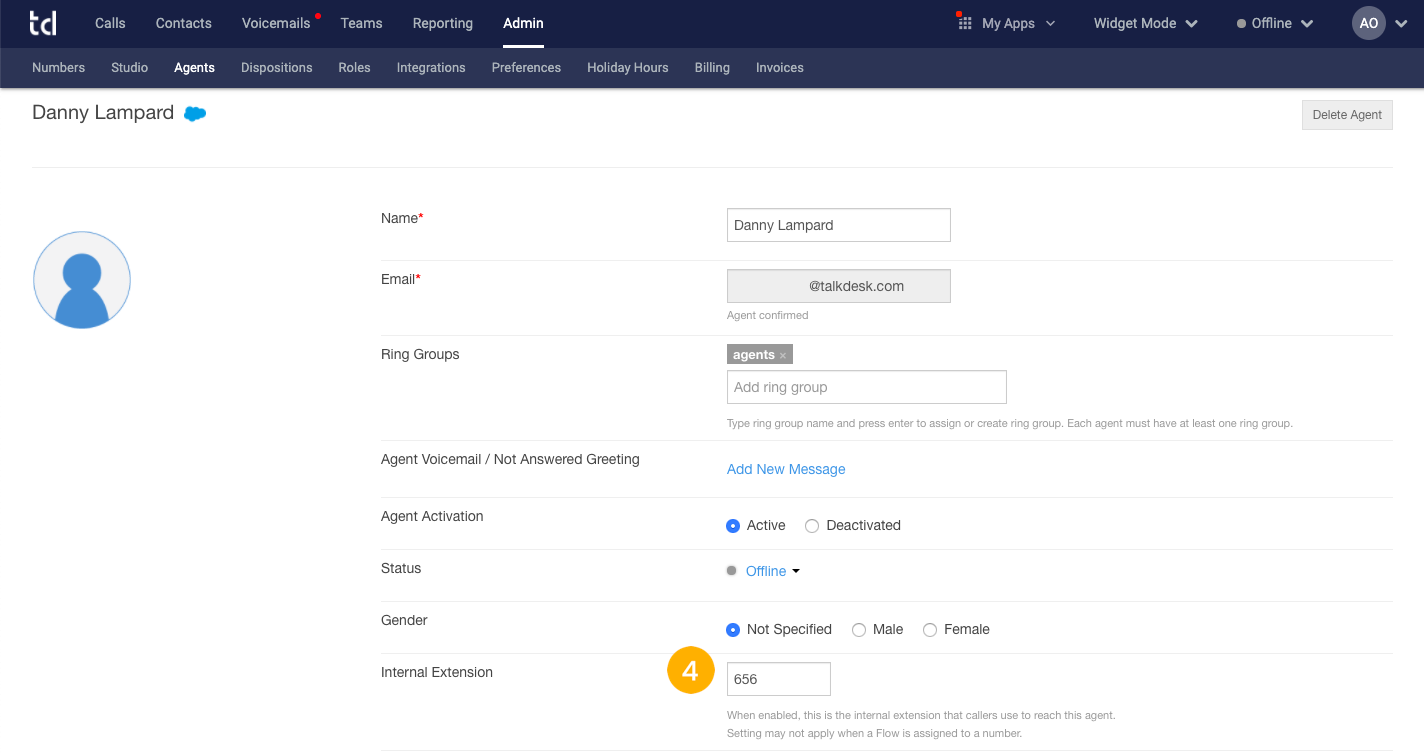
Task: Click the Add ring group input
Action: [x=867, y=387]
